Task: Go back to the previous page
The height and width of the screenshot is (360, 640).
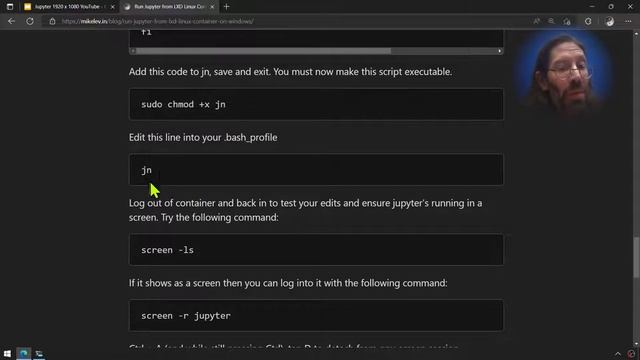Action: point(11,21)
